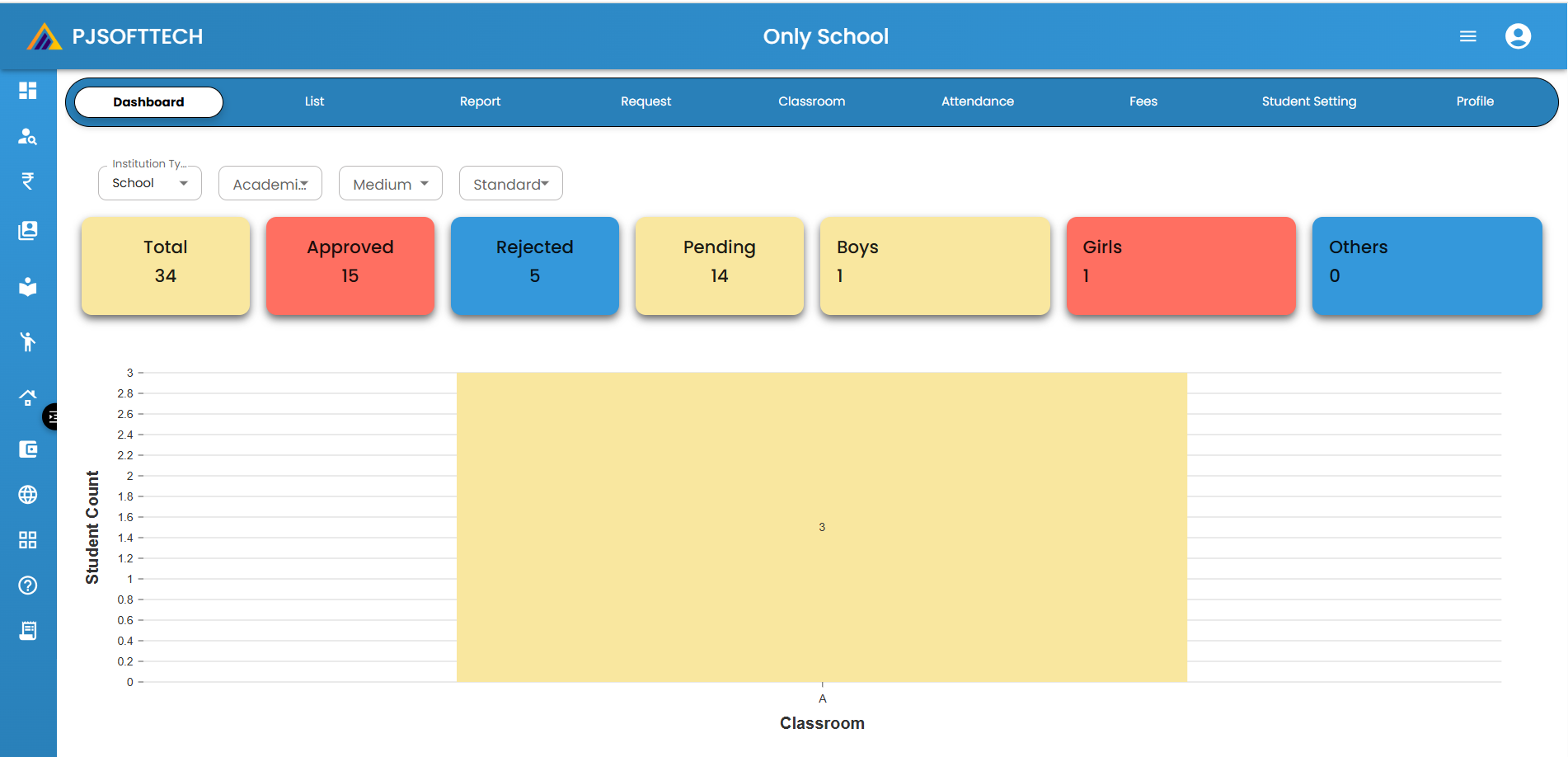Open the reading student sidebar icon
This screenshot has width=1568, height=757.
(x=28, y=286)
